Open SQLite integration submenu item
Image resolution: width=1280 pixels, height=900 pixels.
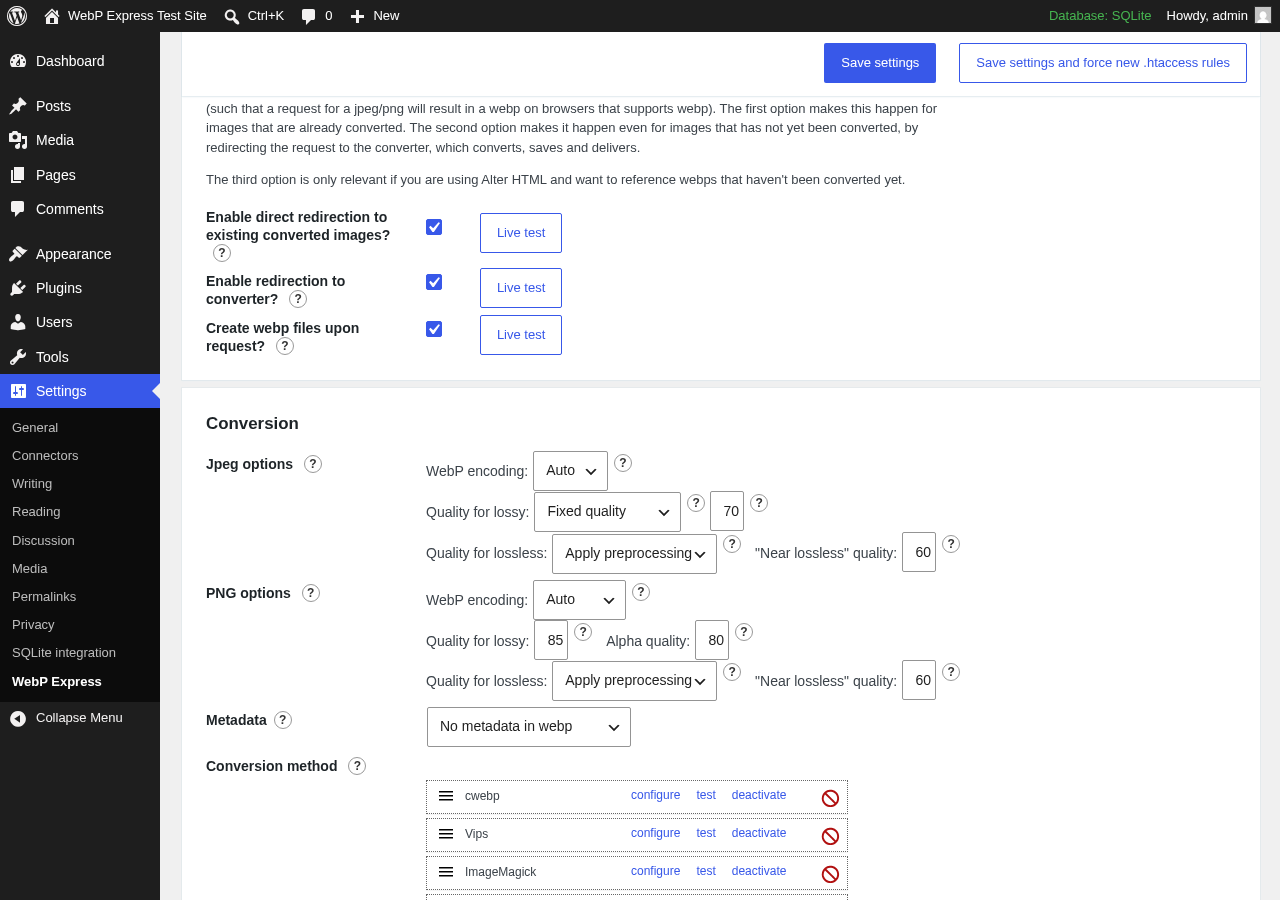64,653
